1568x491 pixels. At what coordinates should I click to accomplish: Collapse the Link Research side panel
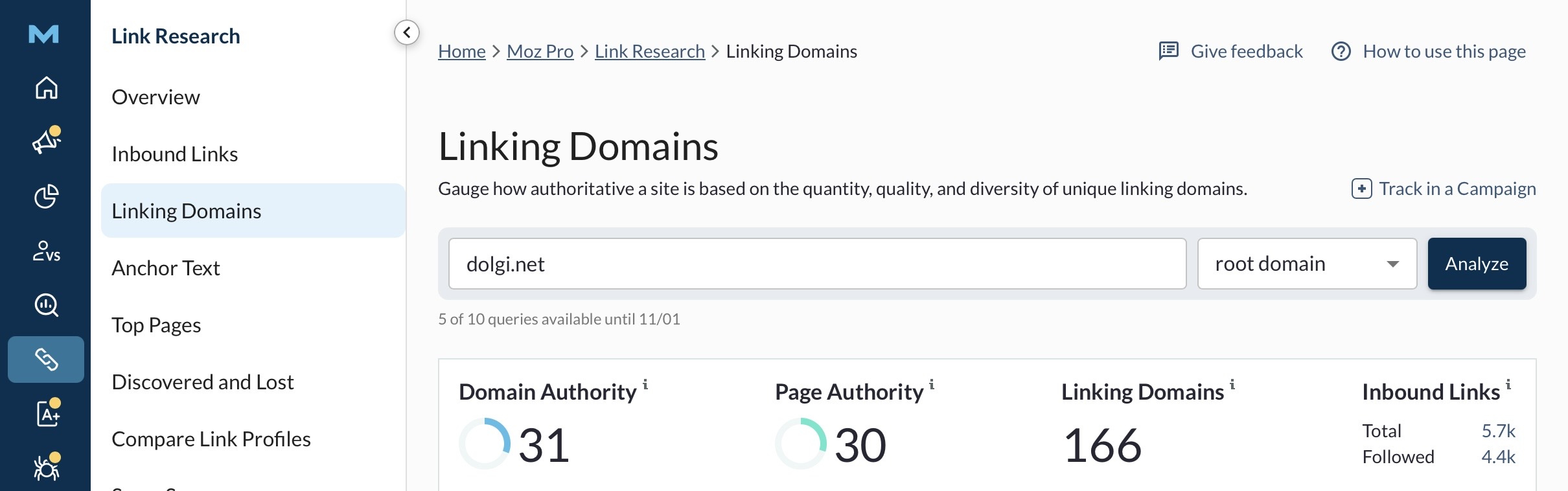pyautogui.click(x=407, y=32)
